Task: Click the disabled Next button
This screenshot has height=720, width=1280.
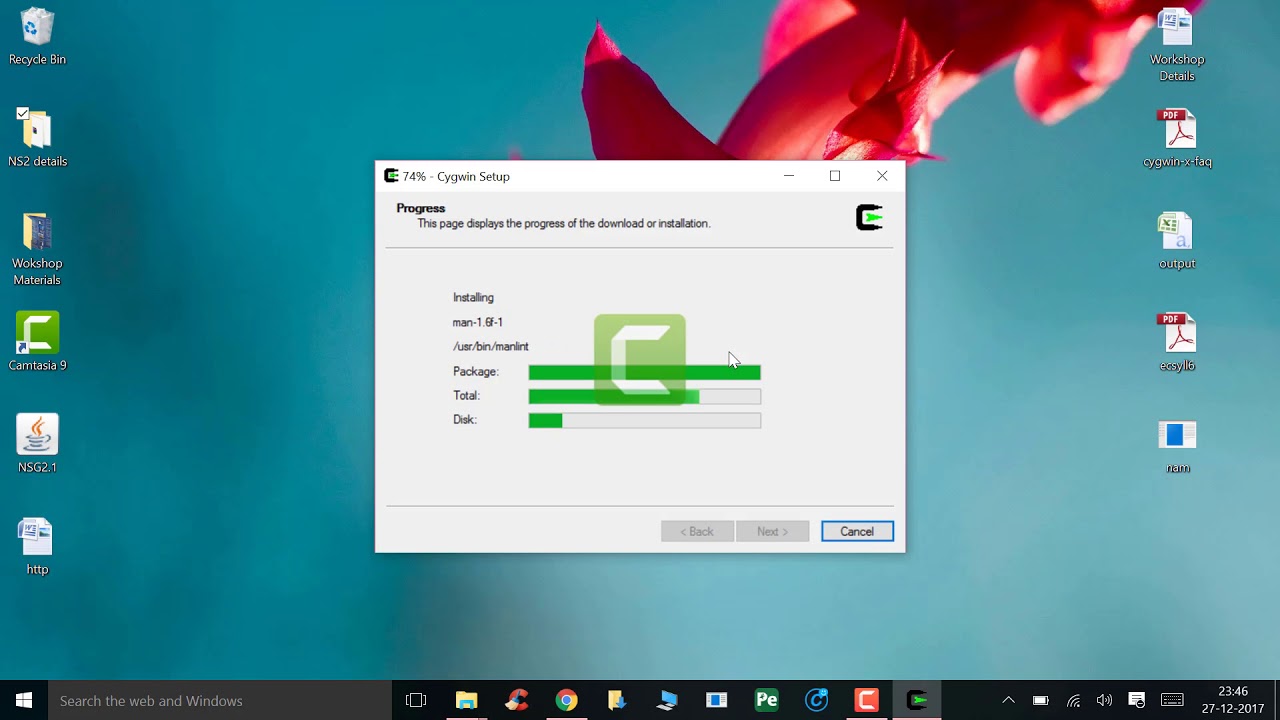Action: [772, 531]
